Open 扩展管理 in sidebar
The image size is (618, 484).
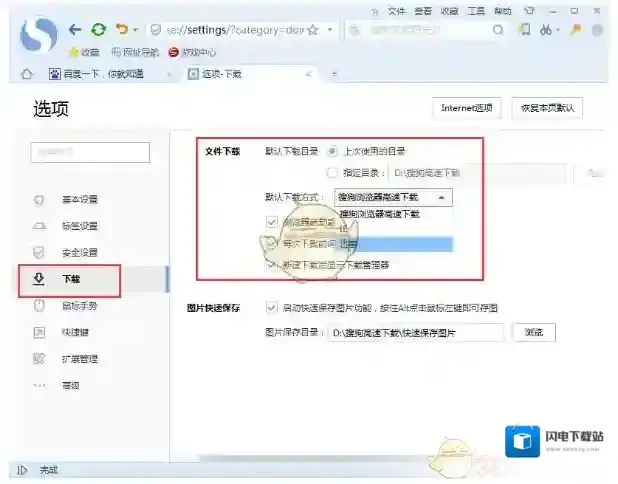coord(80,359)
